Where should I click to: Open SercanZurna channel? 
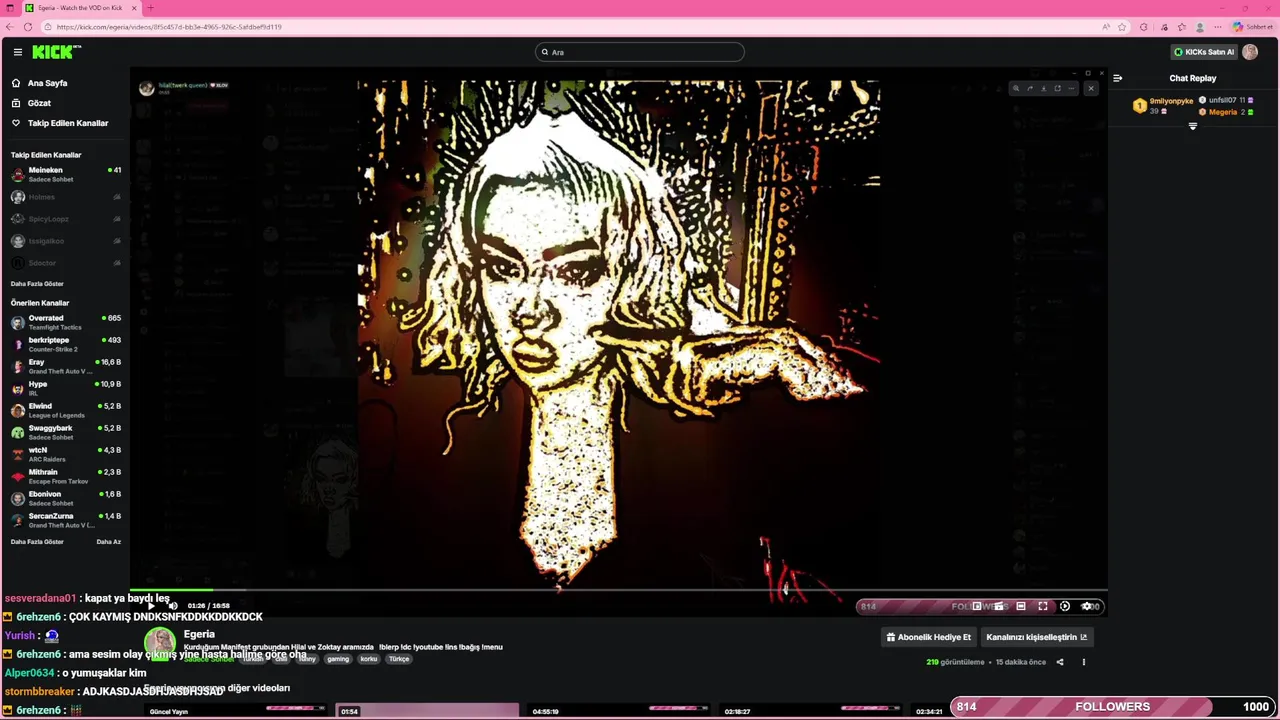click(65, 520)
